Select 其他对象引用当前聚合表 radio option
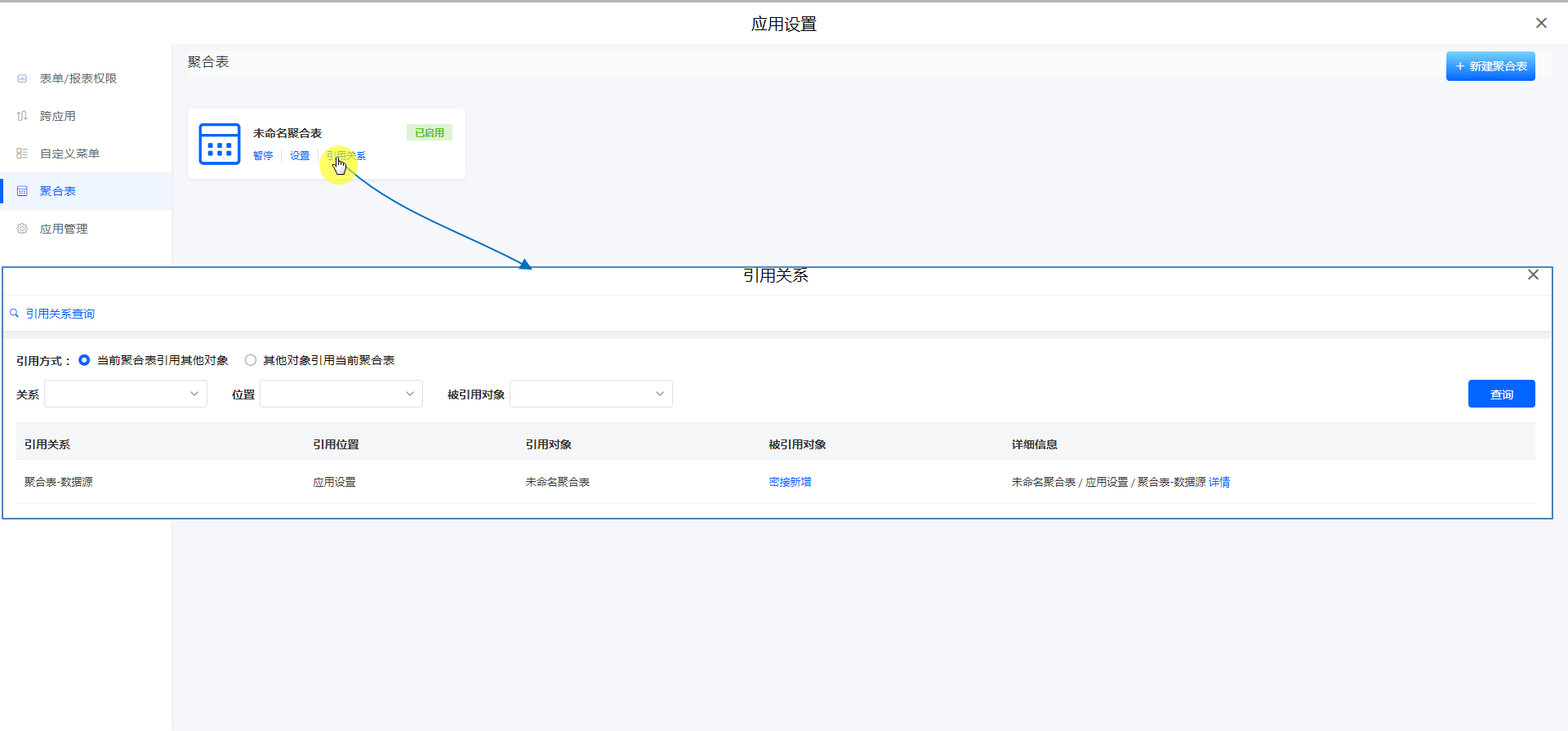 pyautogui.click(x=251, y=360)
